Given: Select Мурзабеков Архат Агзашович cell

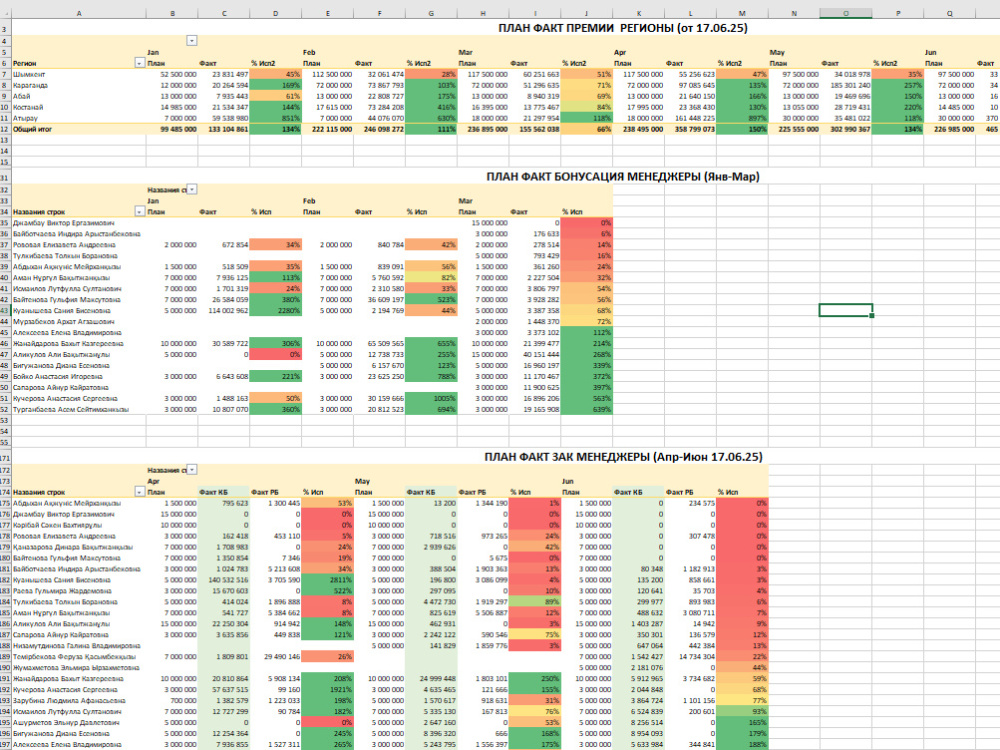Looking at the screenshot, I should 79,321.
